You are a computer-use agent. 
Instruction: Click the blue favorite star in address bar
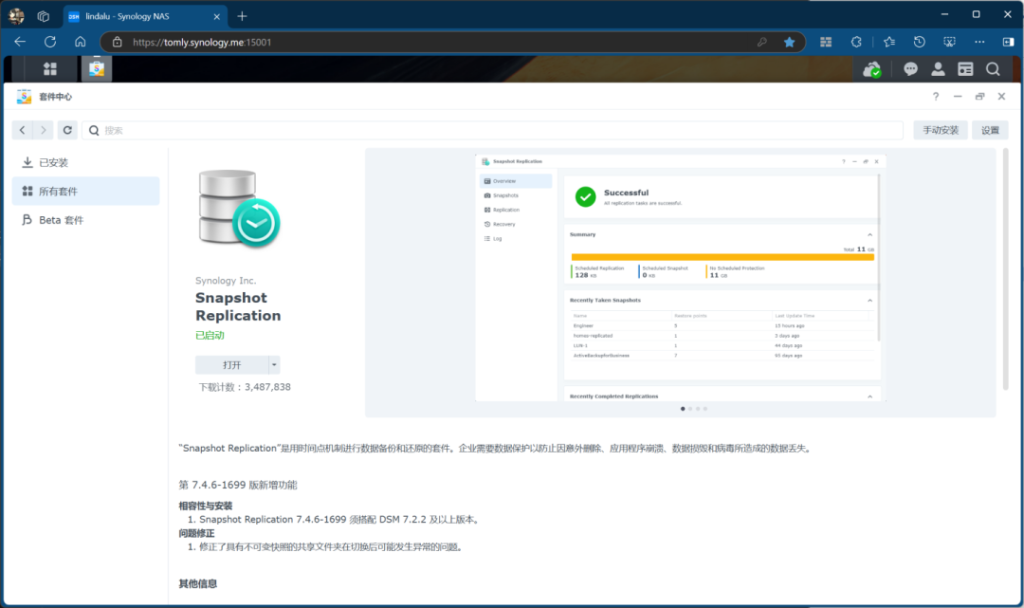tap(790, 42)
